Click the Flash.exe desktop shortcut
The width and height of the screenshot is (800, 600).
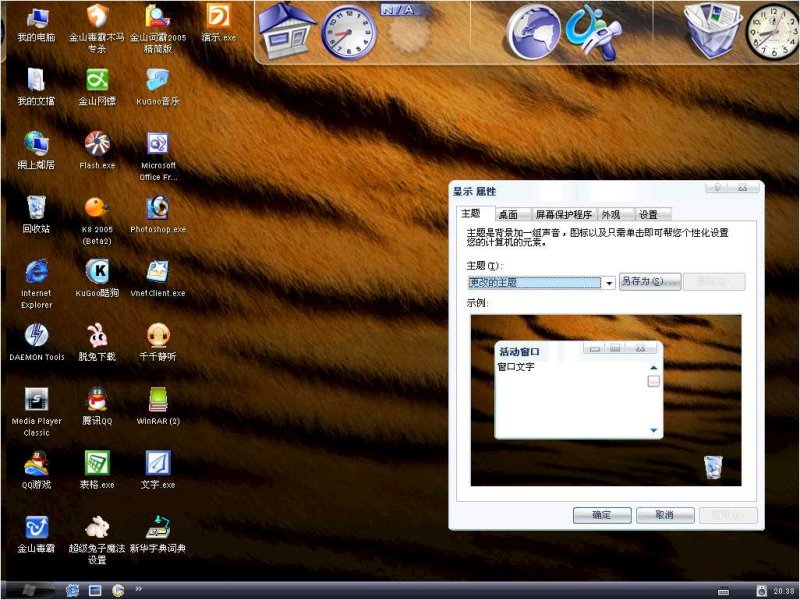[x=97, y=144]
